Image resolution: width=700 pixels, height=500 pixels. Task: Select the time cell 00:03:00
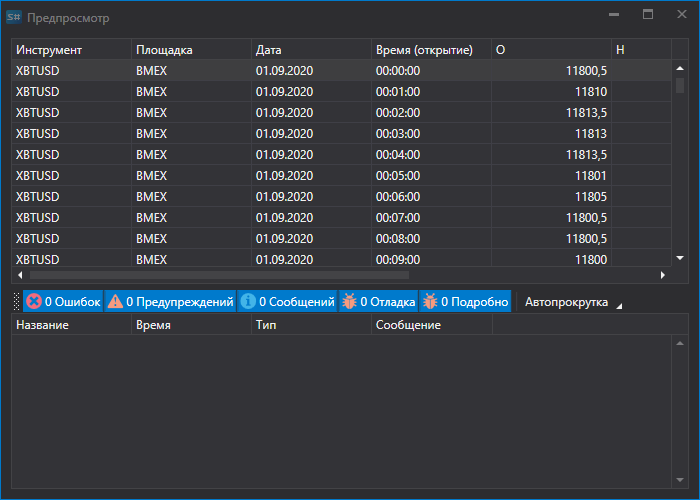tap(432, 133)
